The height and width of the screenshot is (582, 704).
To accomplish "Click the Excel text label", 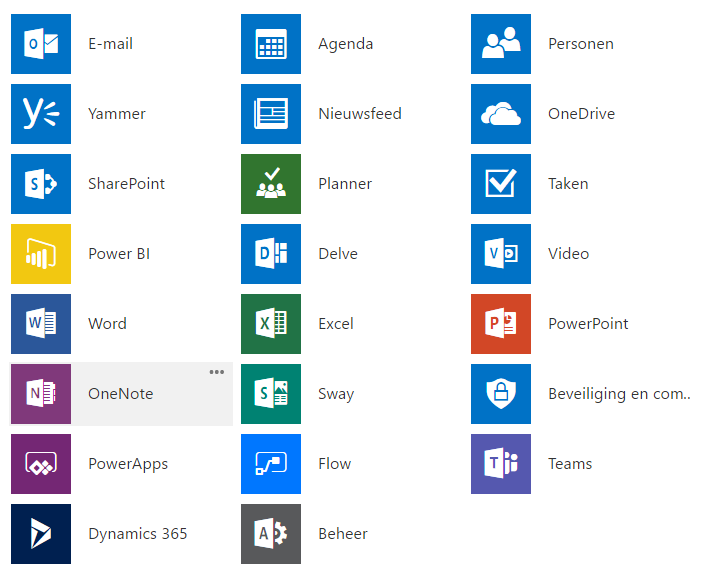I will 336,324.
